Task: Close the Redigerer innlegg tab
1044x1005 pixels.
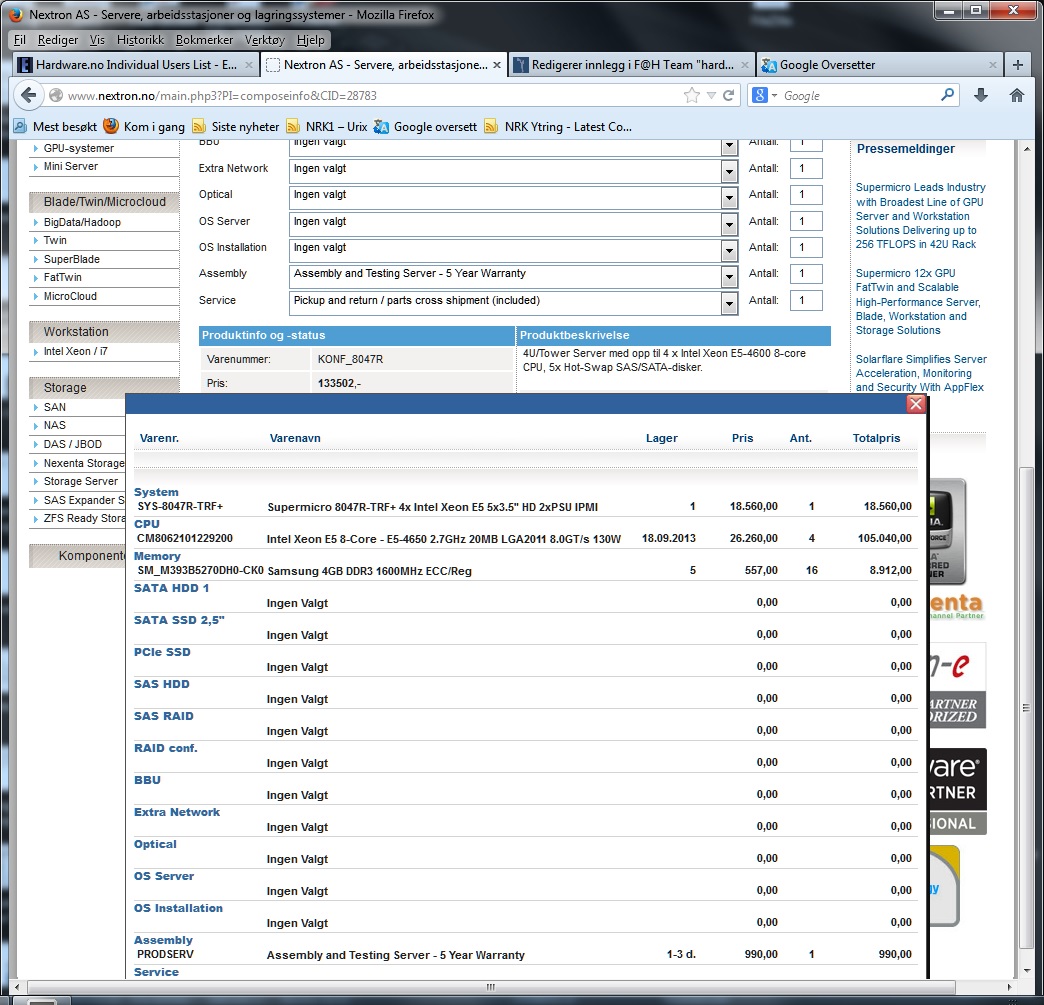Action: coord(745,65)
